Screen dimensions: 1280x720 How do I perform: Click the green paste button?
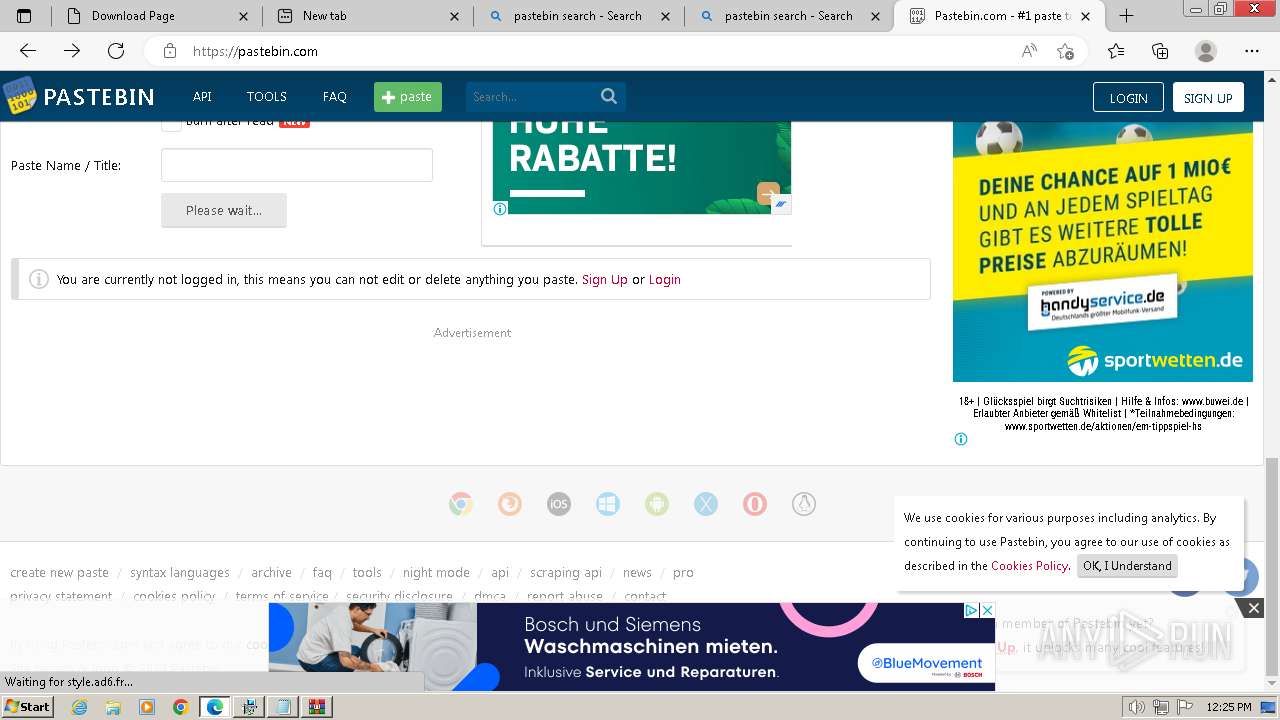click(x=408, y=97)
